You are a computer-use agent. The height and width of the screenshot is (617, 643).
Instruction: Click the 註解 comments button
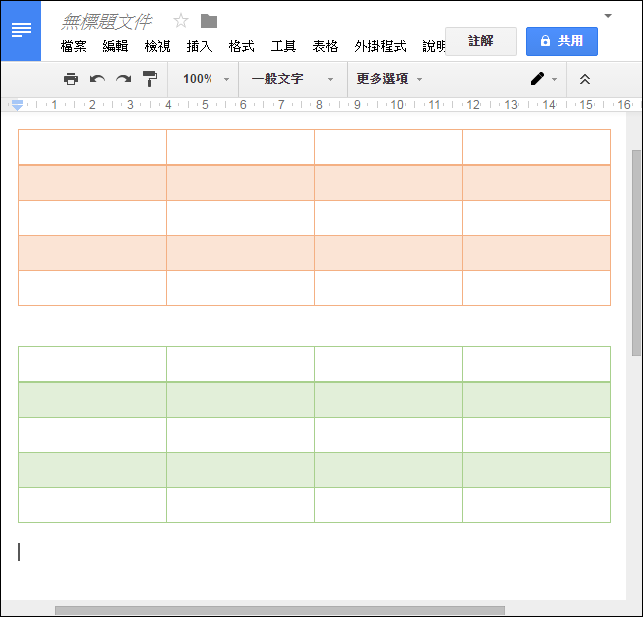(481, 41)
